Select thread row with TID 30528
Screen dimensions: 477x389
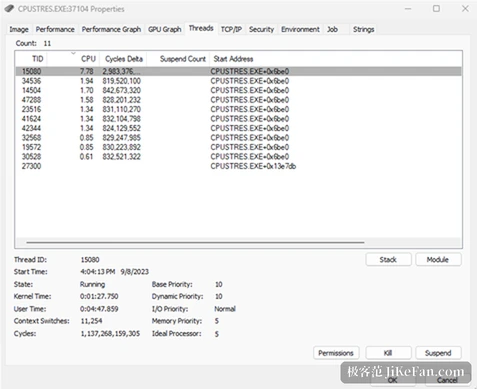pos(238,157)
